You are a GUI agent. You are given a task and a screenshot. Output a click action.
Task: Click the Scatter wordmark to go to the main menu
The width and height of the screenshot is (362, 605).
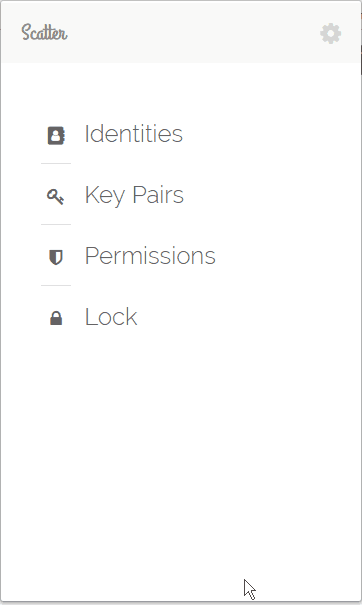44,32
